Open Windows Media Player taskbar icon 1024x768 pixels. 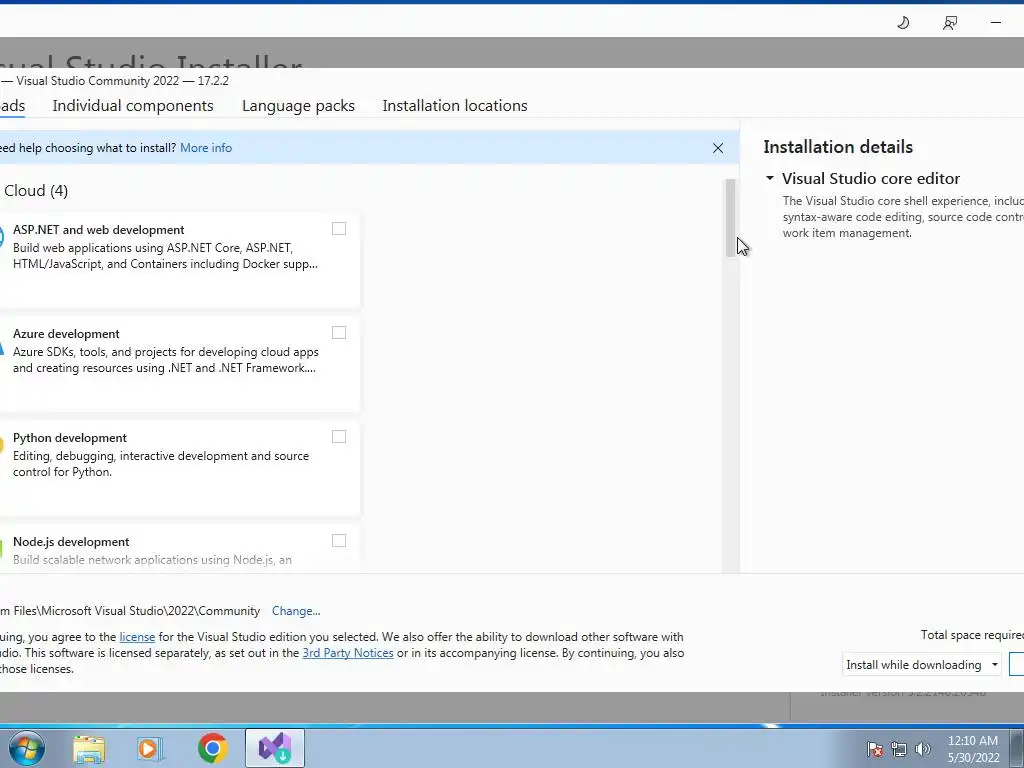[149, 748]
